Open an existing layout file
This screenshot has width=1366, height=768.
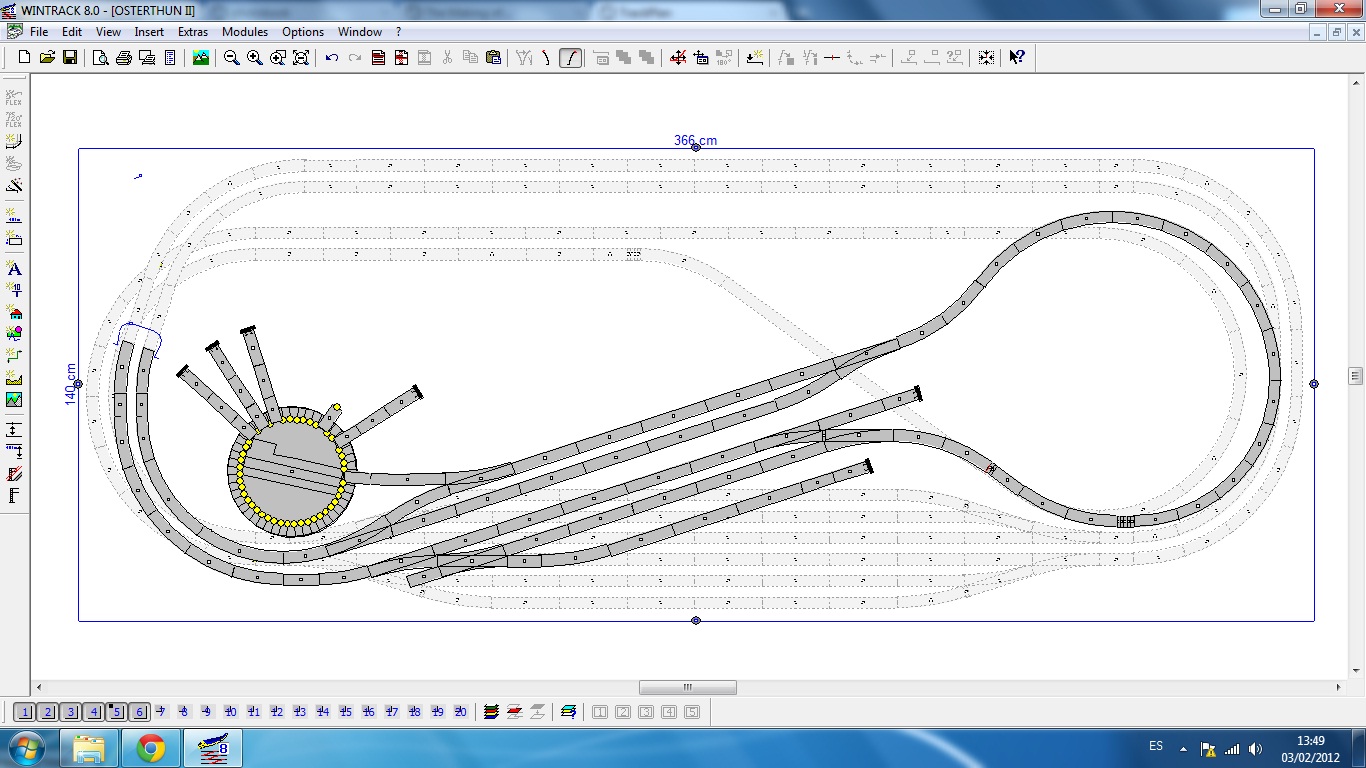pyautogui.click(x=47, y=58)
